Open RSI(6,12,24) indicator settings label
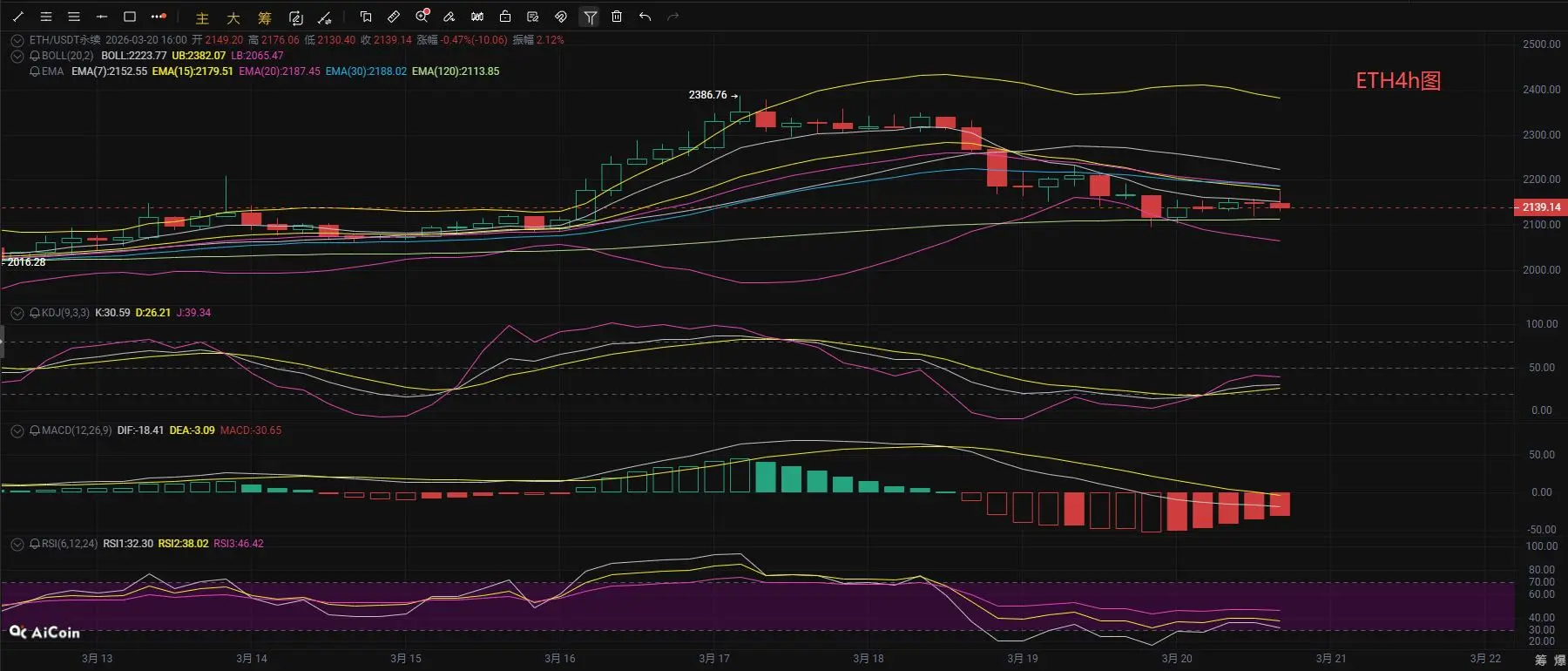The width and height of the screenshot is (1568, 671). (70, 544)
